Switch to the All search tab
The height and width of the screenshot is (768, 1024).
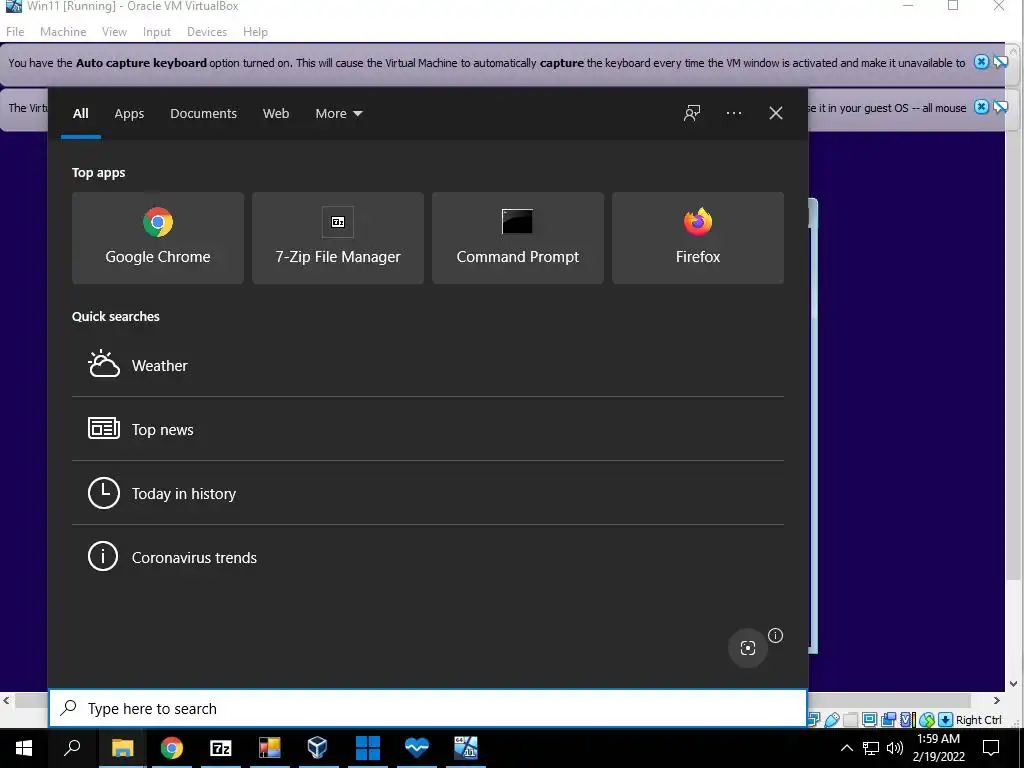point(80,113)
